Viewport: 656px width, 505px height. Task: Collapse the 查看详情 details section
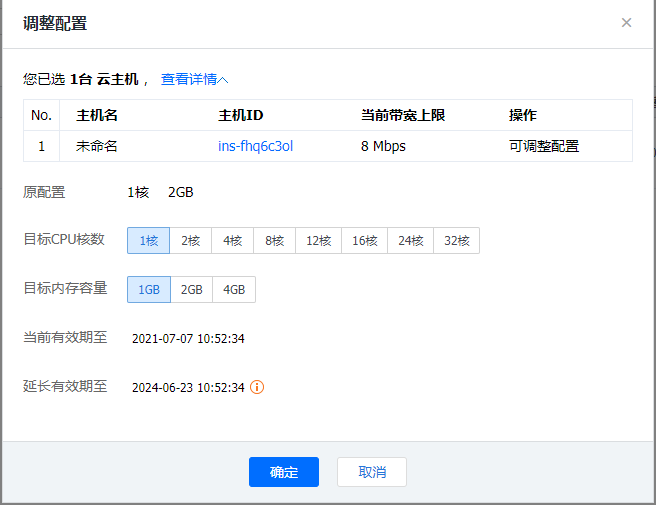tap(195, 79)
